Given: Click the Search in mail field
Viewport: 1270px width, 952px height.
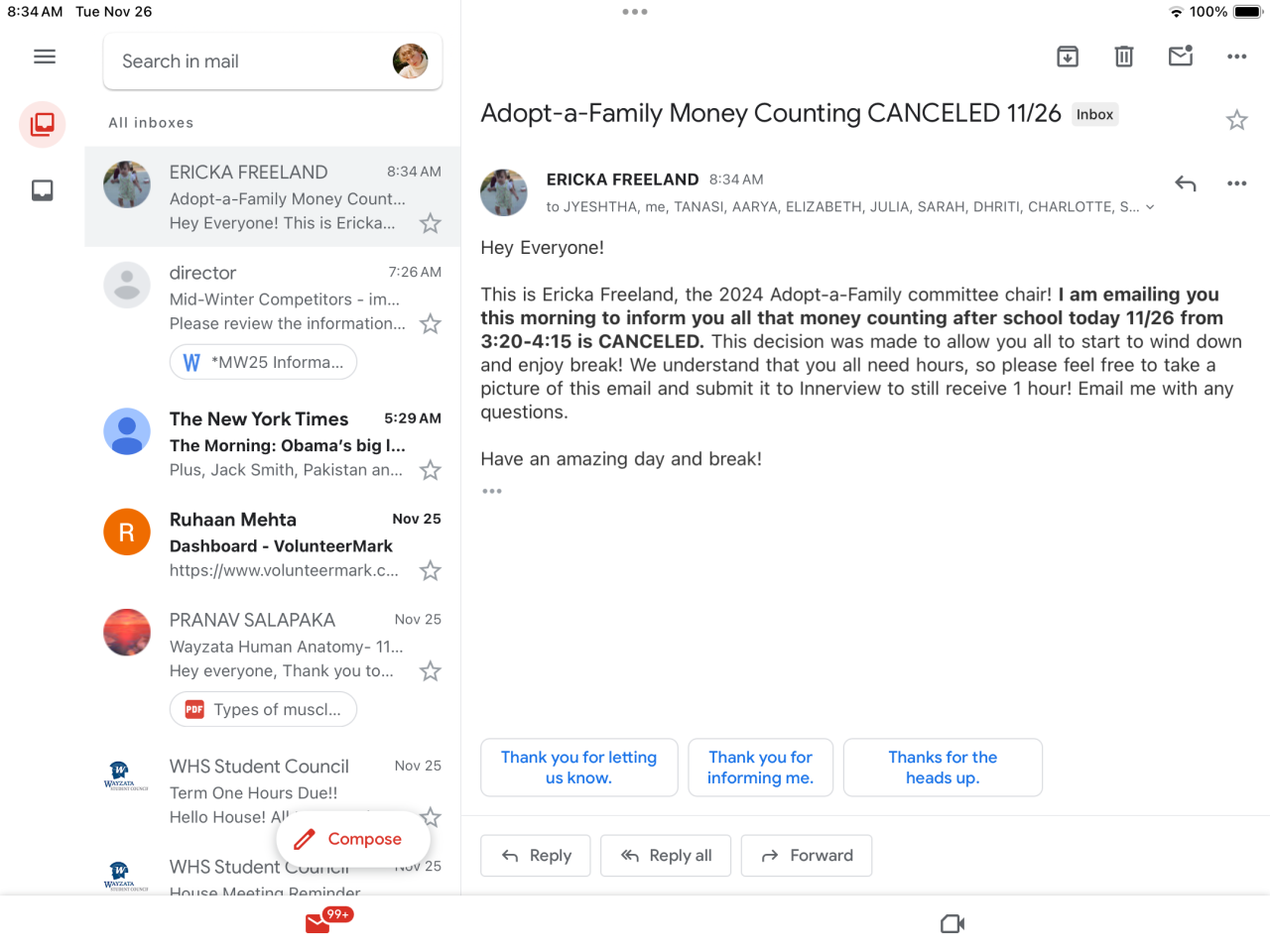Looking at the screenshot, I should point(273,61).
